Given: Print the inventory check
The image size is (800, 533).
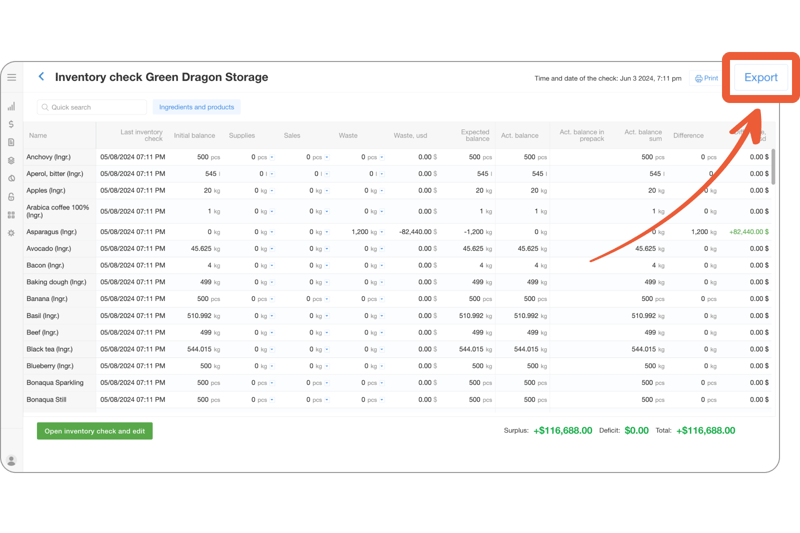Looking at the screenshot, I should (x=706, y=78).
